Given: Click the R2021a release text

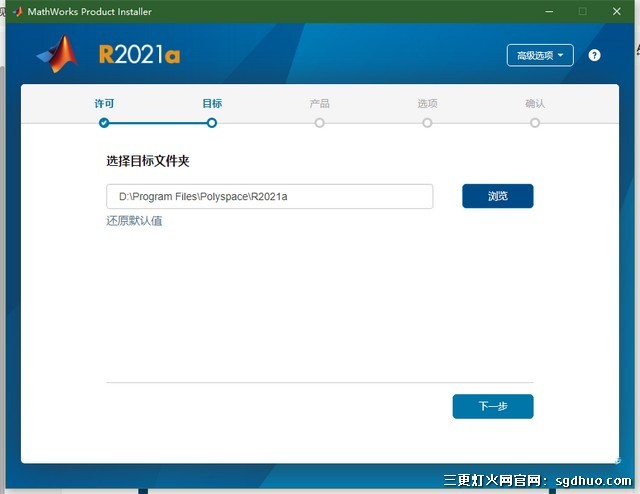Looking at the screenshot, I should 140,54.
